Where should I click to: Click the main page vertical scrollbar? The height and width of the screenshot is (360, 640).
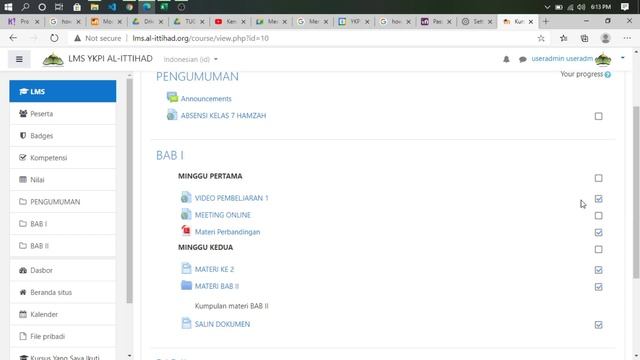click(636, 192)
